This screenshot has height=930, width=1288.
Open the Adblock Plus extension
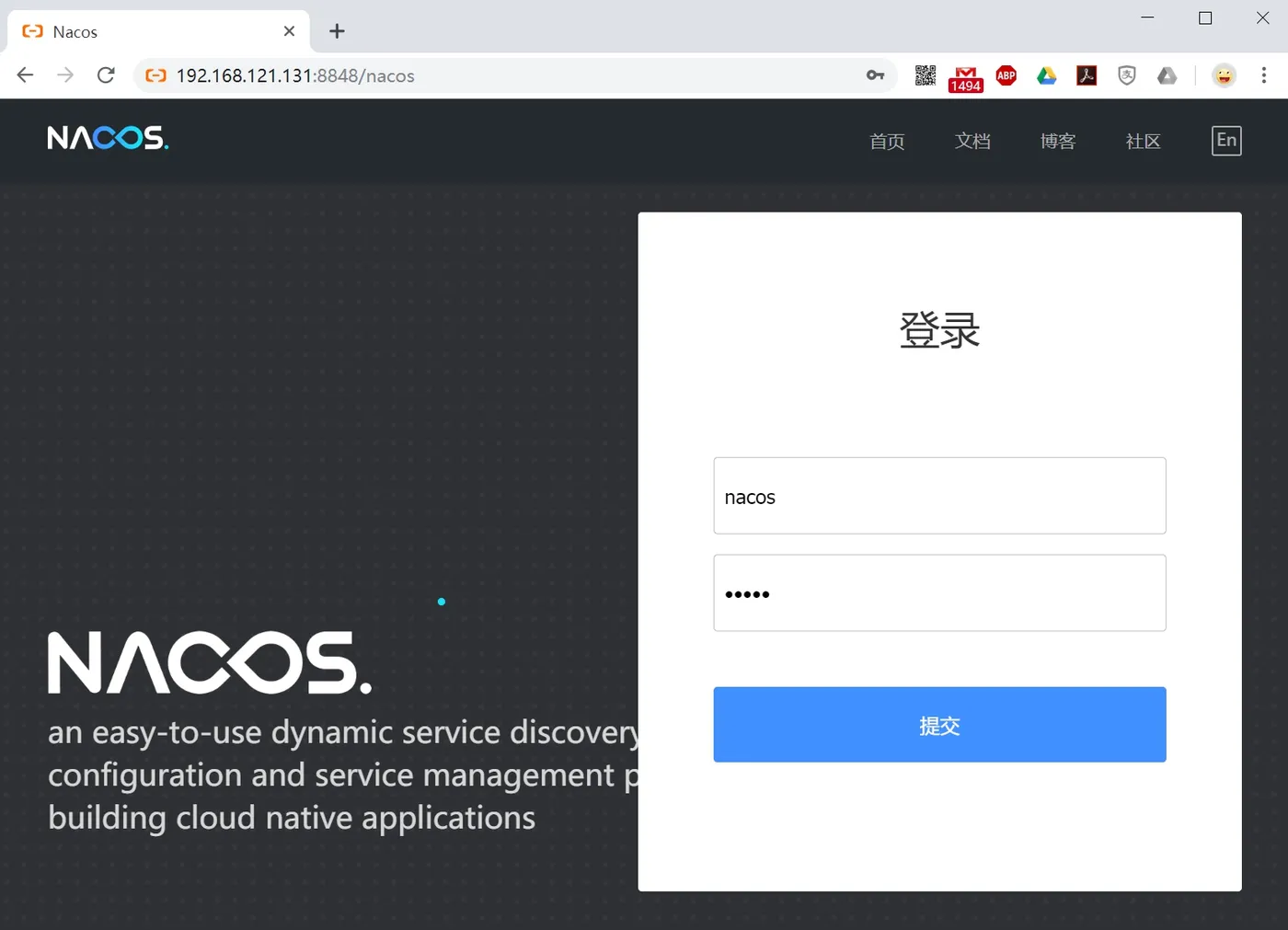[1006, 75]
